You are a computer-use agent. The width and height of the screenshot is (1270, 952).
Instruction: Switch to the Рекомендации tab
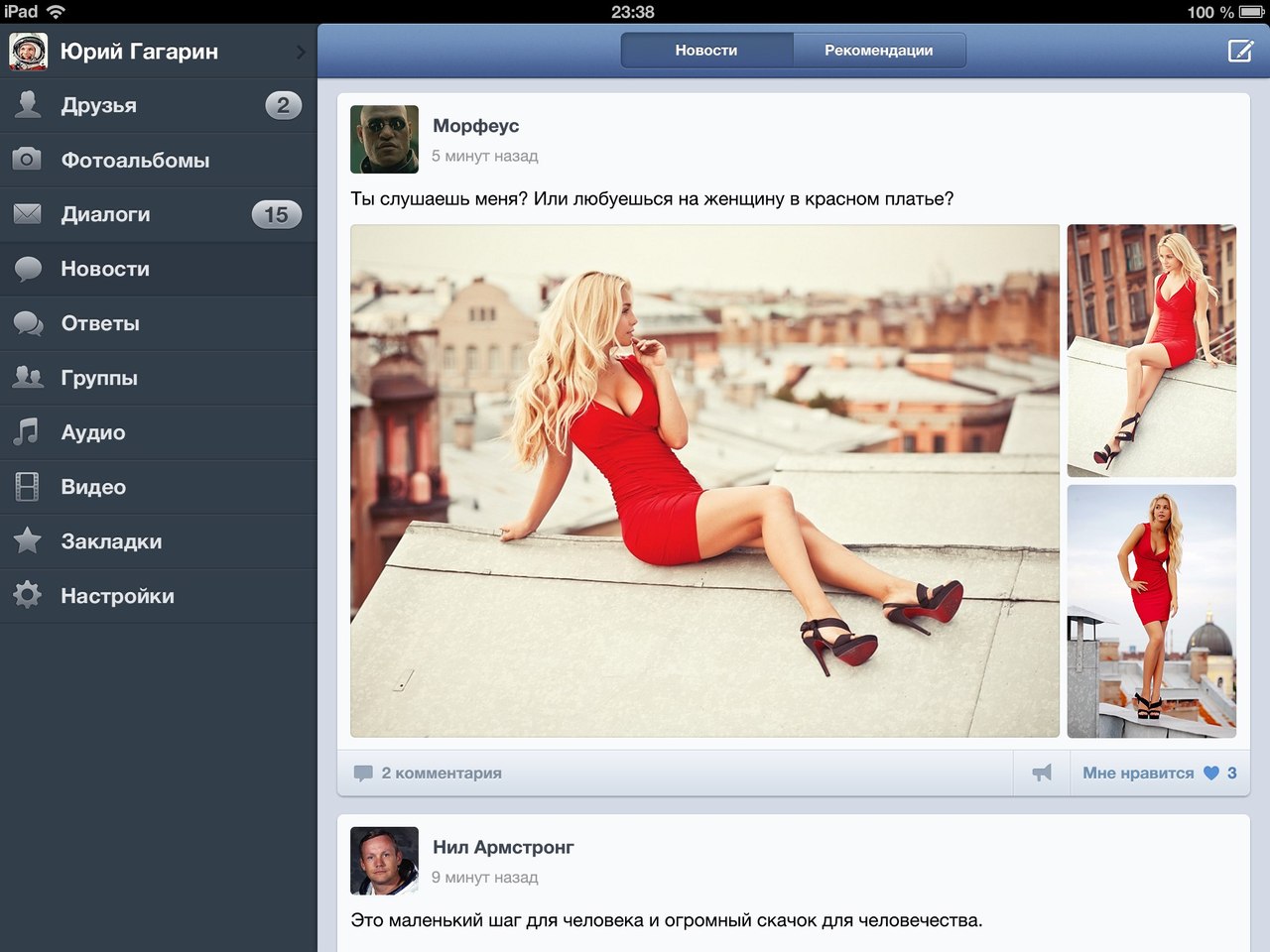(878, 51)
